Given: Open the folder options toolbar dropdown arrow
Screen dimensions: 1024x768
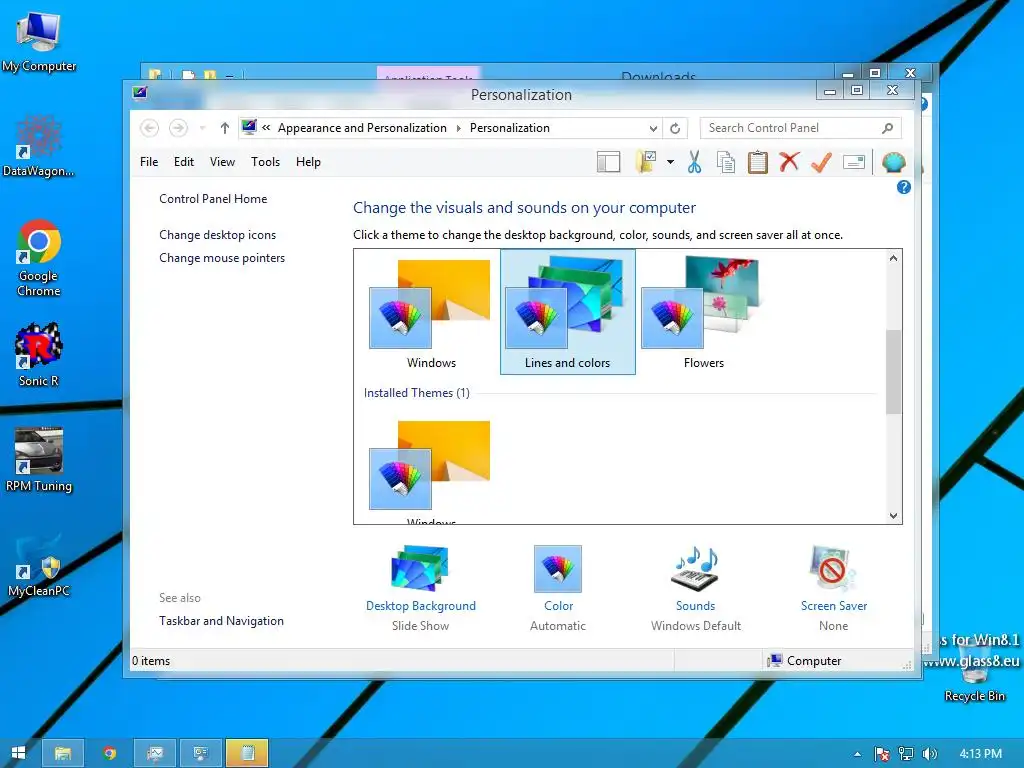Looking at the screenshot, I should click(x=670, y=162).
